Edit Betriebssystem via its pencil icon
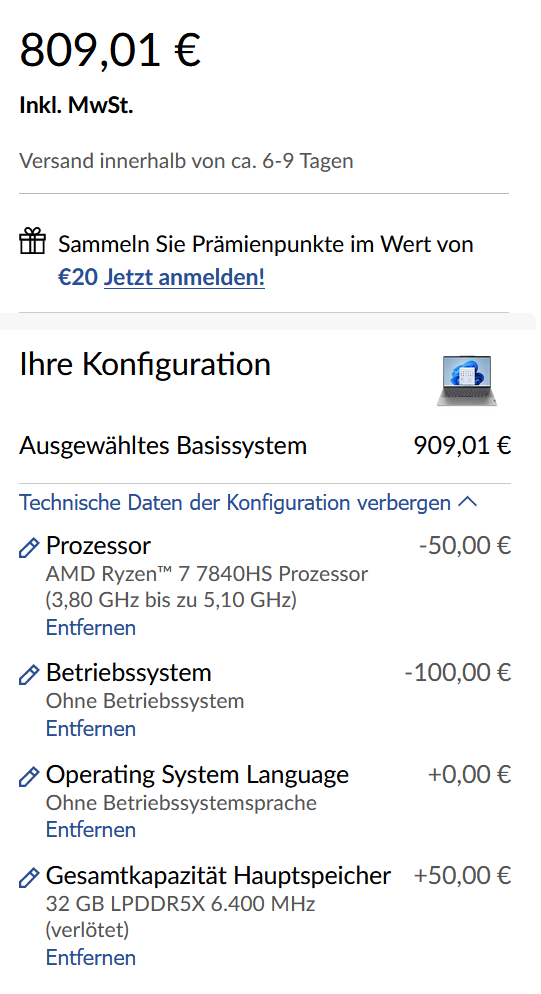 tap(29, 674)
